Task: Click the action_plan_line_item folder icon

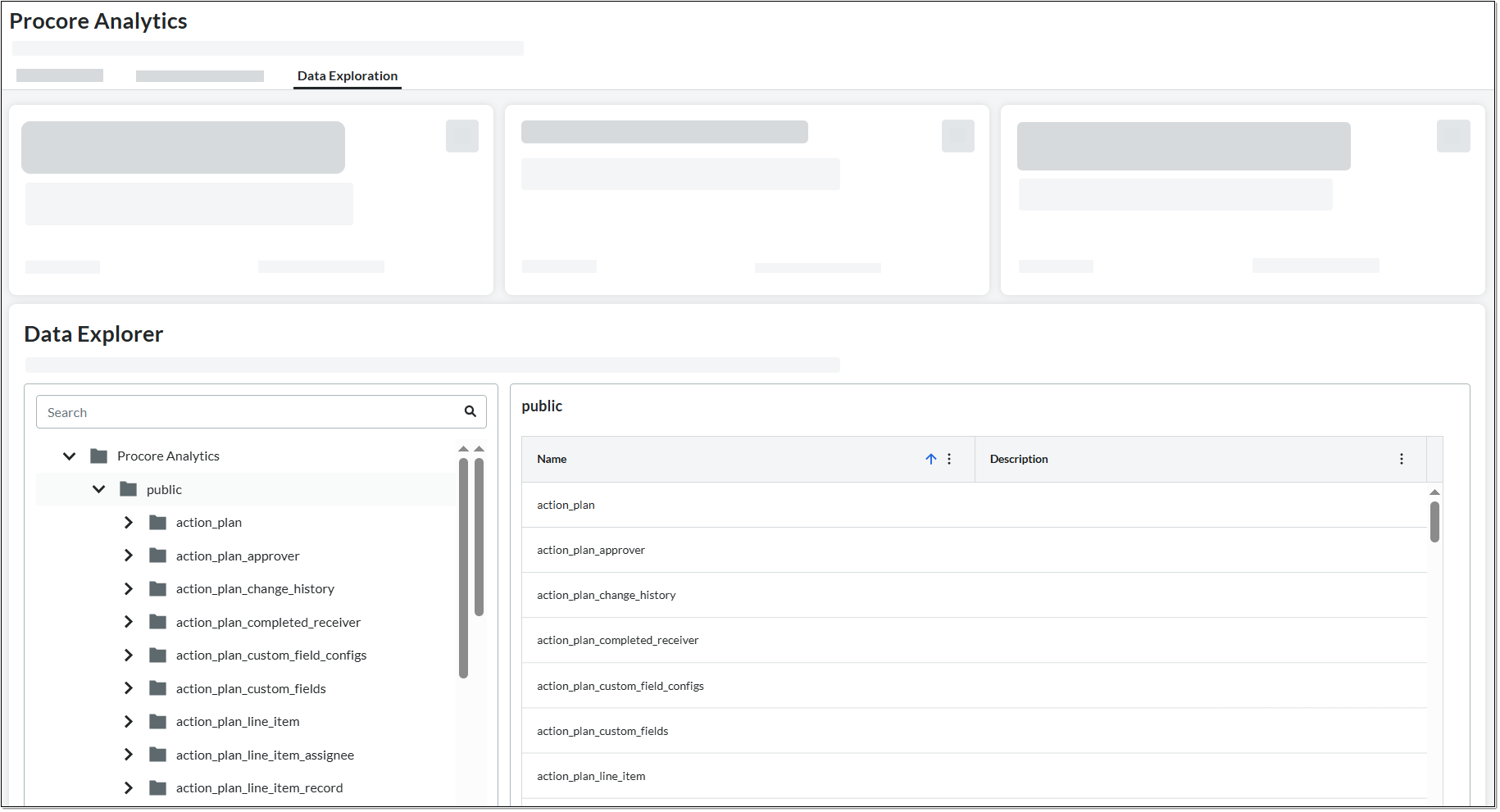Action: (x=158, y=721)
